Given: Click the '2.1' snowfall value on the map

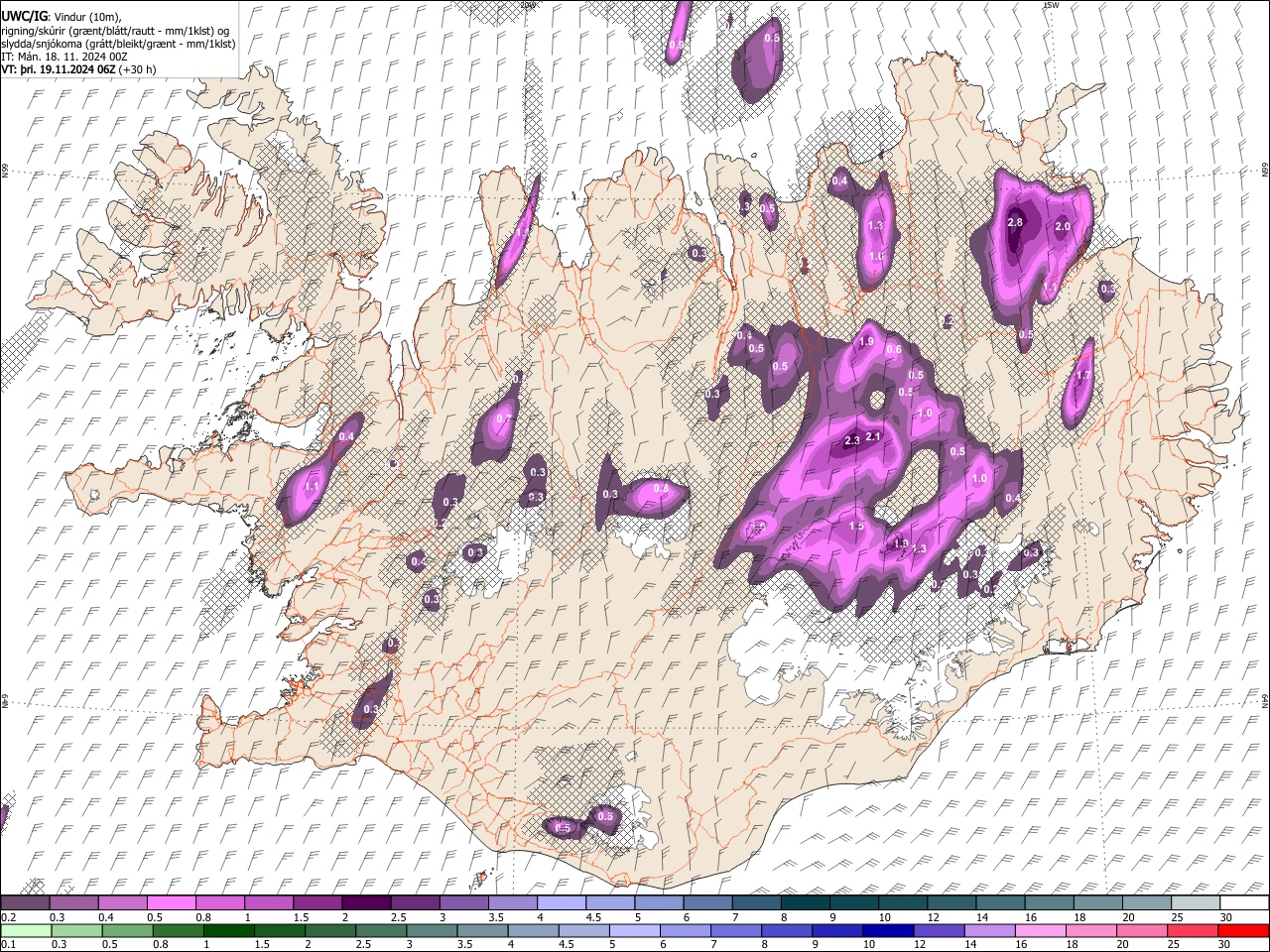Looking at the screenshot, I should pyautogui.click(x=874, y=436).
